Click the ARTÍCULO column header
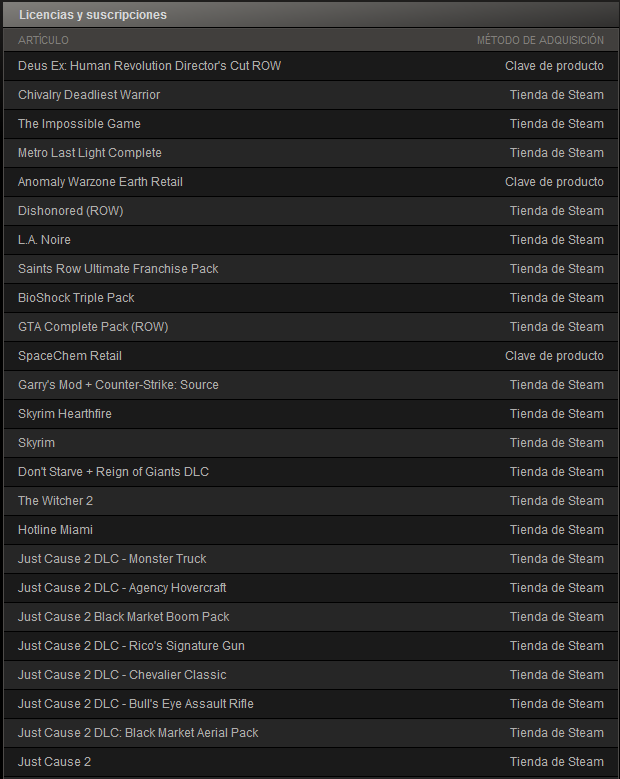Screen dimensions: 620x779 coord(43,40)
